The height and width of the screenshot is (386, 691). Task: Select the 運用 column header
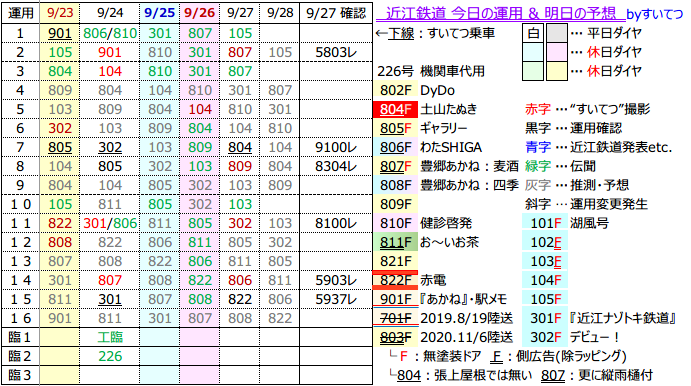click(20, 13)
